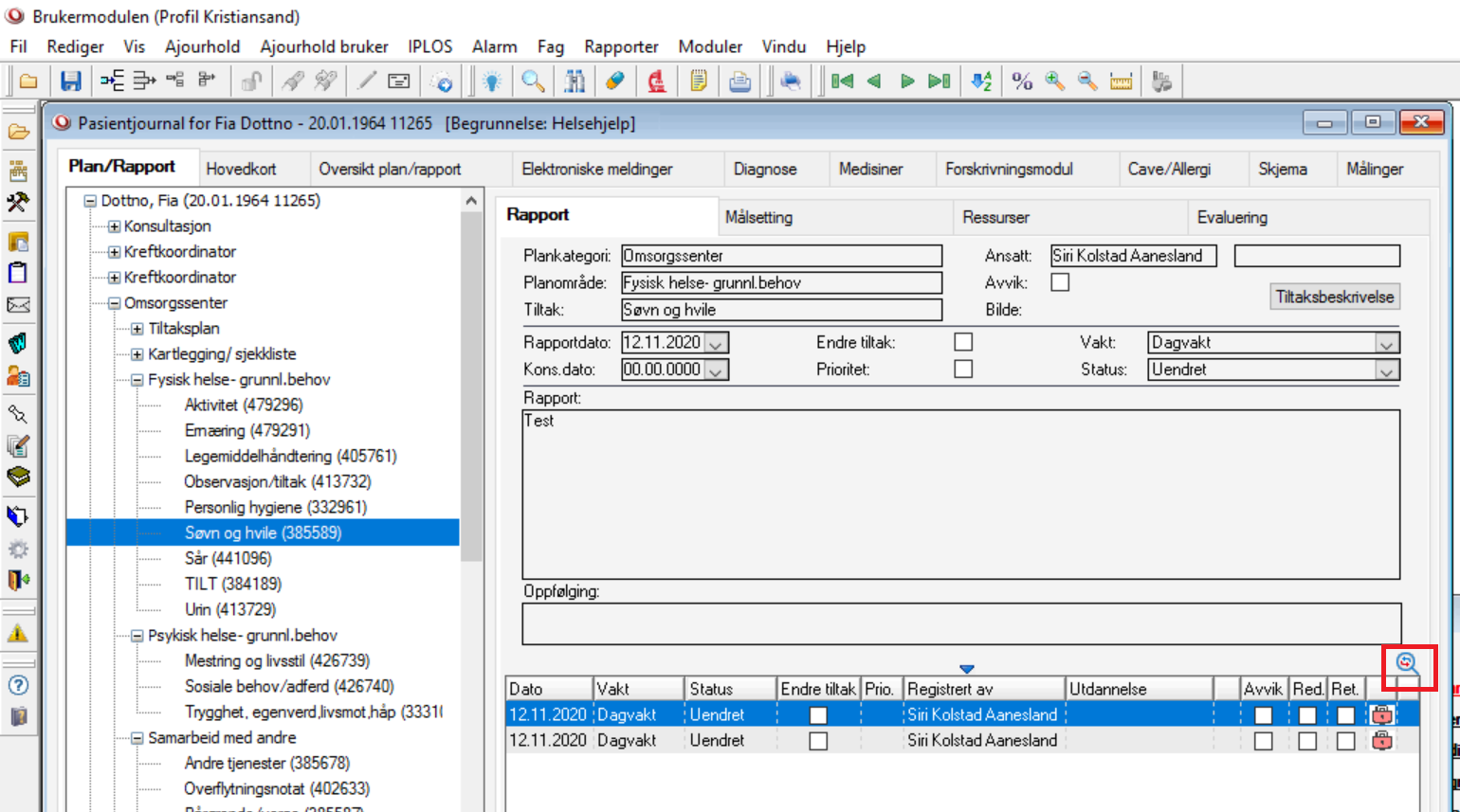
Task: Collapse the Psykisk helse- grunnl.behov node
Action: [x=137, y=636]
